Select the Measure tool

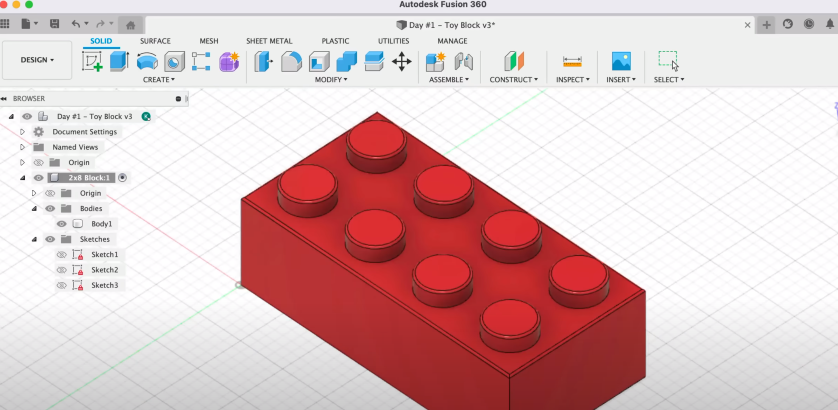572,61
